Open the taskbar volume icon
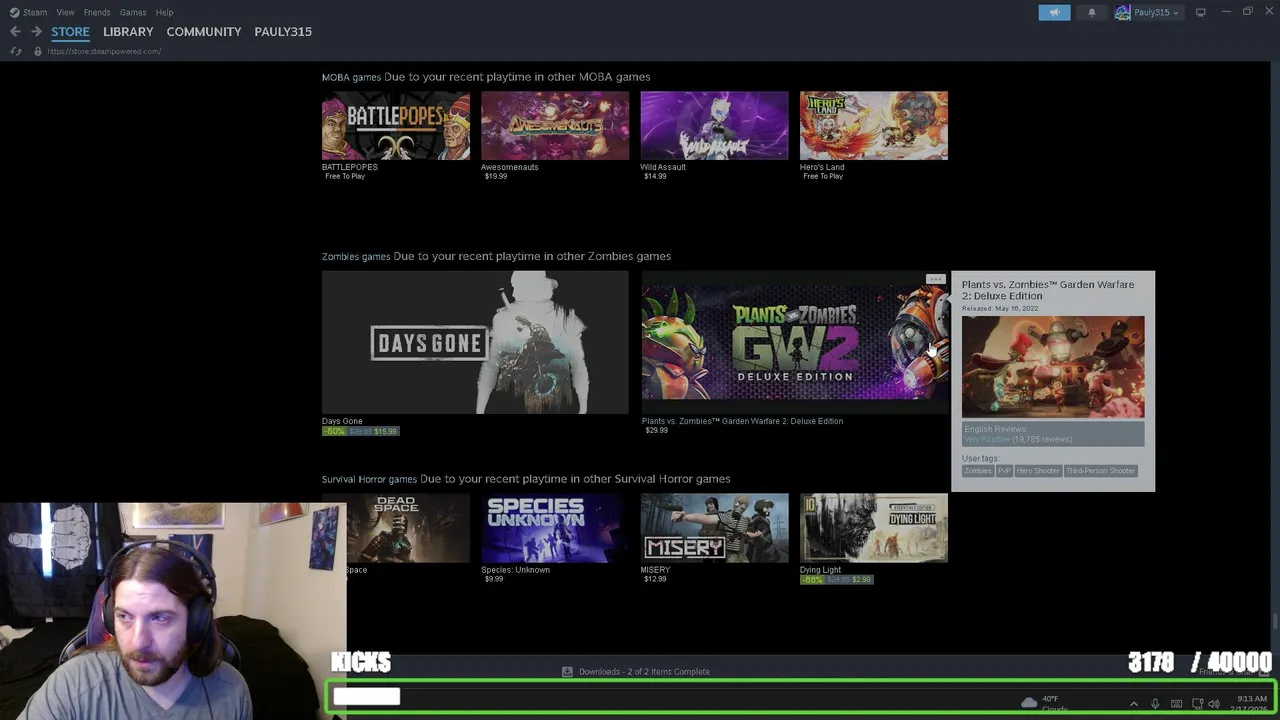The width and height of the screenshot is (1280, 720). tap(1214, 704)
